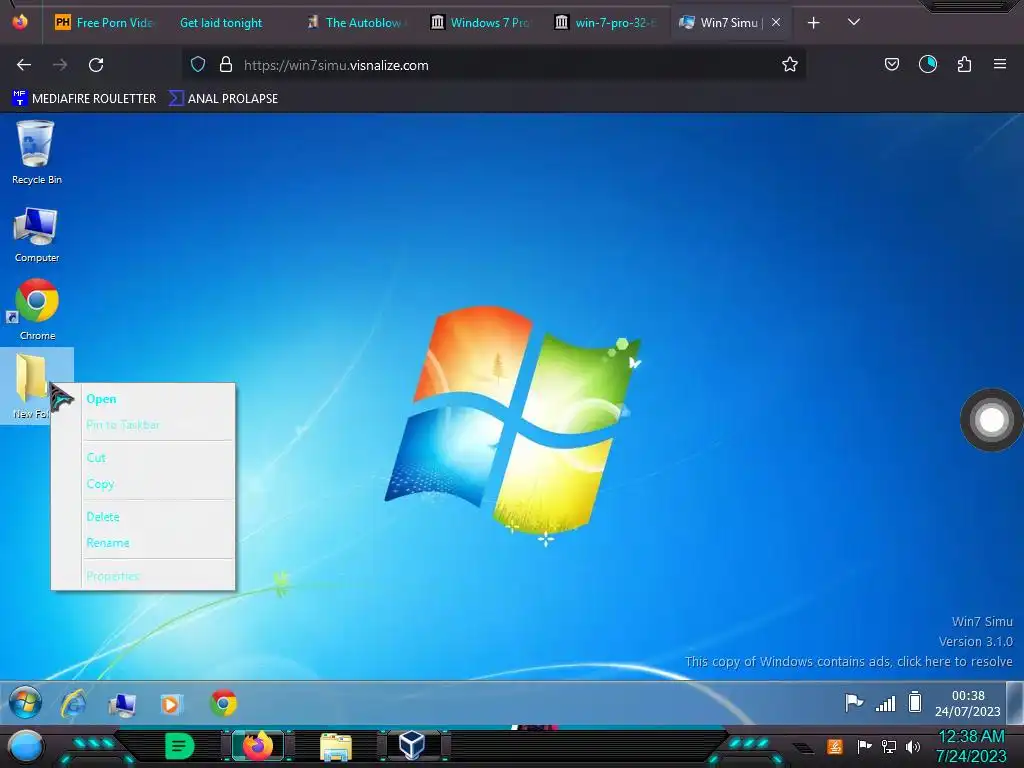This screenshot has width=1024, height=768.
Task: Save page to Pocket
Action: (x=891, y=64)
